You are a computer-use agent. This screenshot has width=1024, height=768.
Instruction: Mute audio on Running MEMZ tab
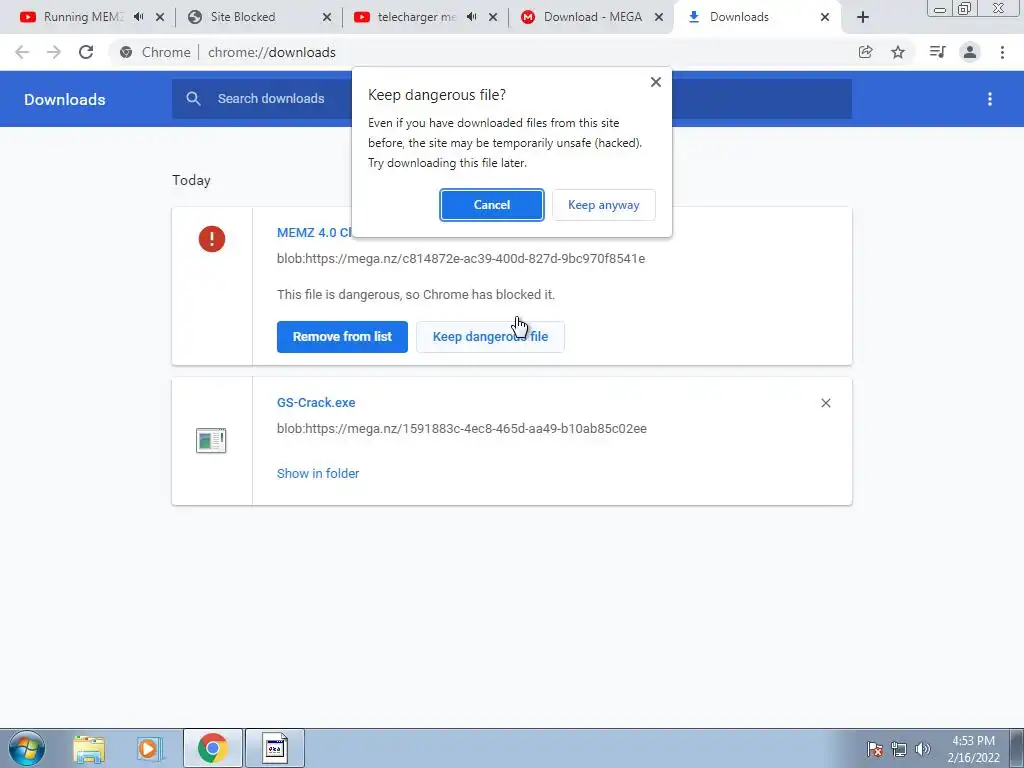[x=138, y=17]
